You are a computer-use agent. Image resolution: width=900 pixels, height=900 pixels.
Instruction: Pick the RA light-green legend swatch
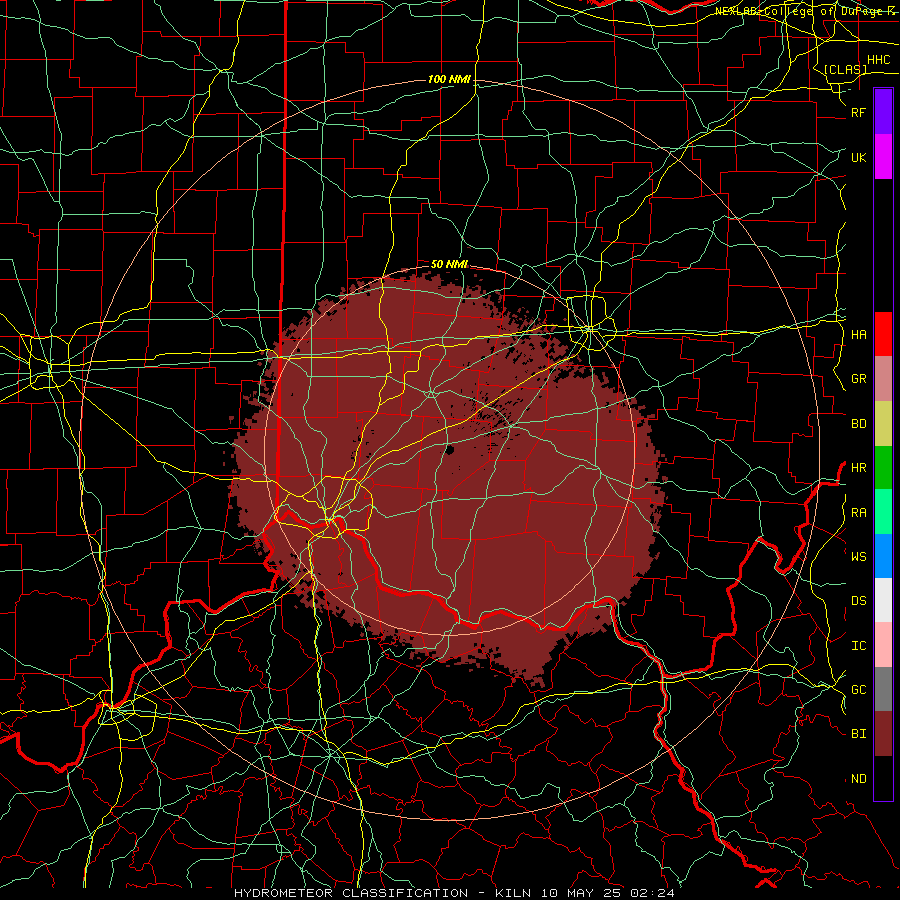click(883, 512)
